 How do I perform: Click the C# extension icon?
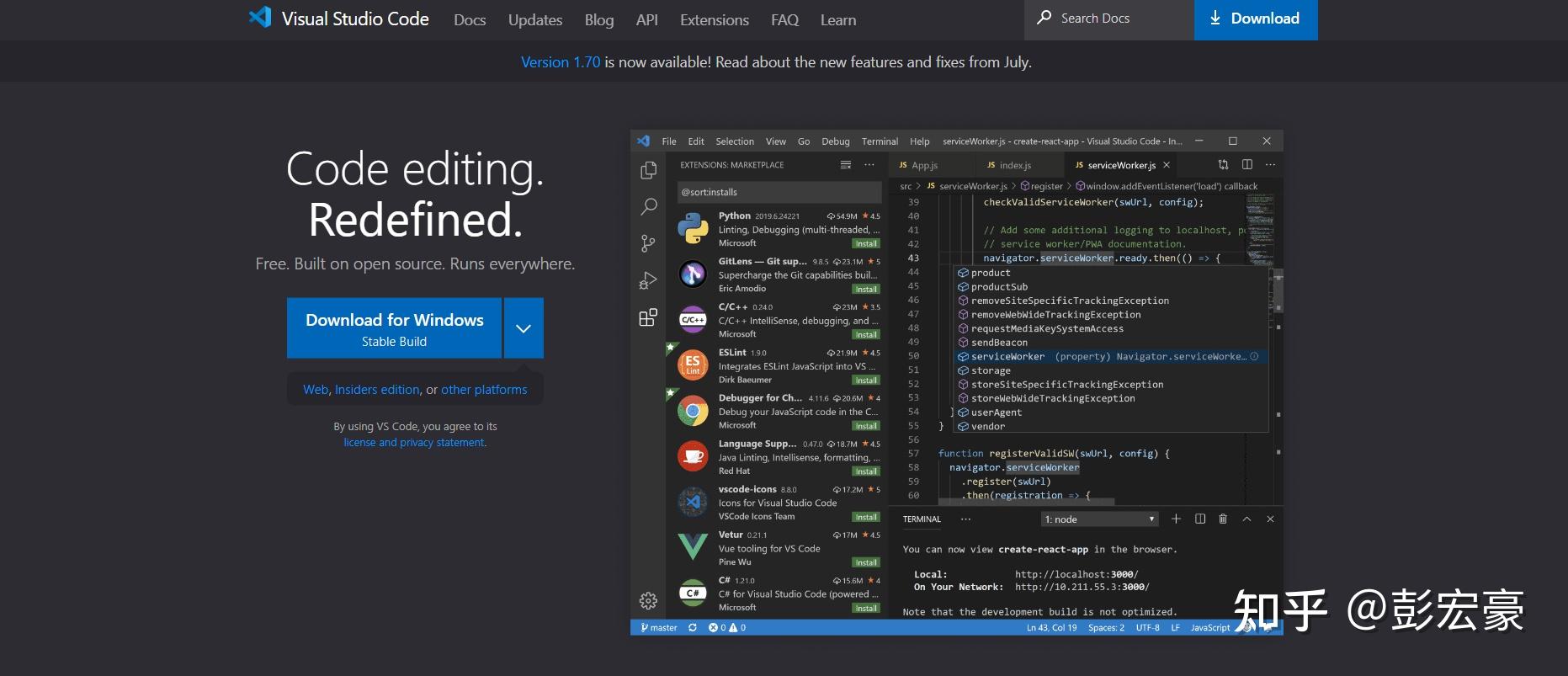(x=693, y=593)
